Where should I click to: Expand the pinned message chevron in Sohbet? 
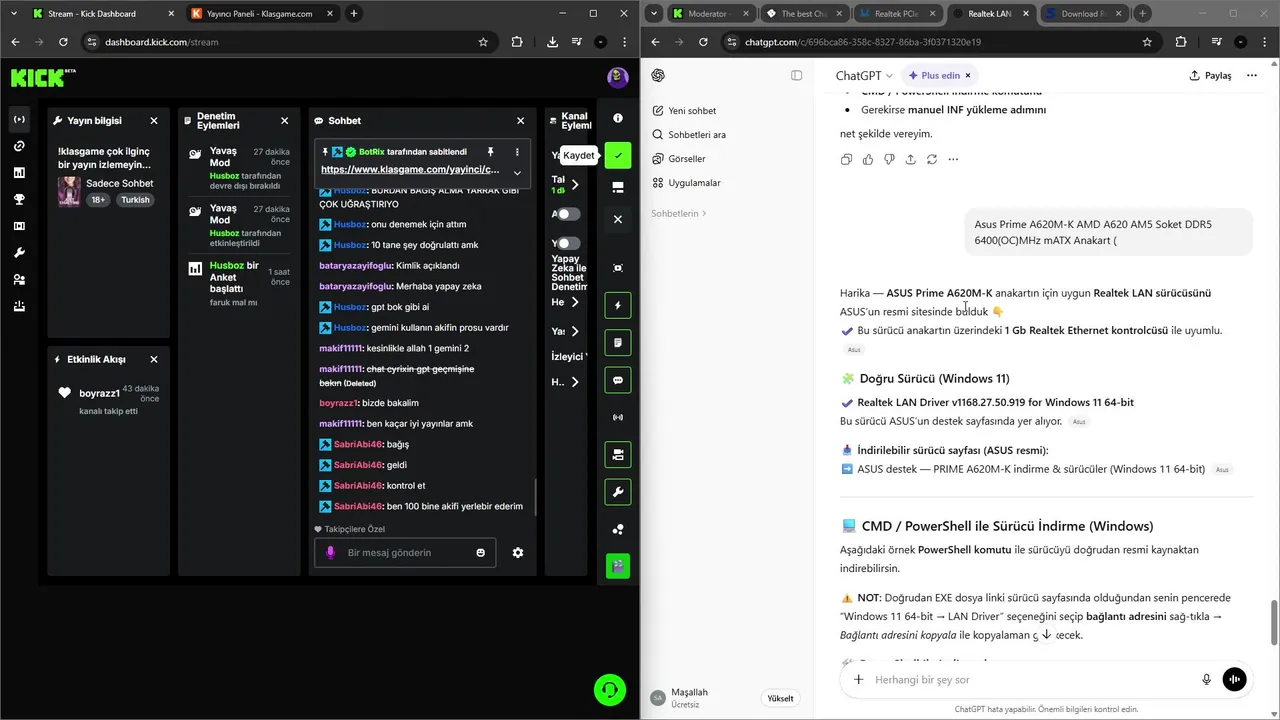coord(517,172)
